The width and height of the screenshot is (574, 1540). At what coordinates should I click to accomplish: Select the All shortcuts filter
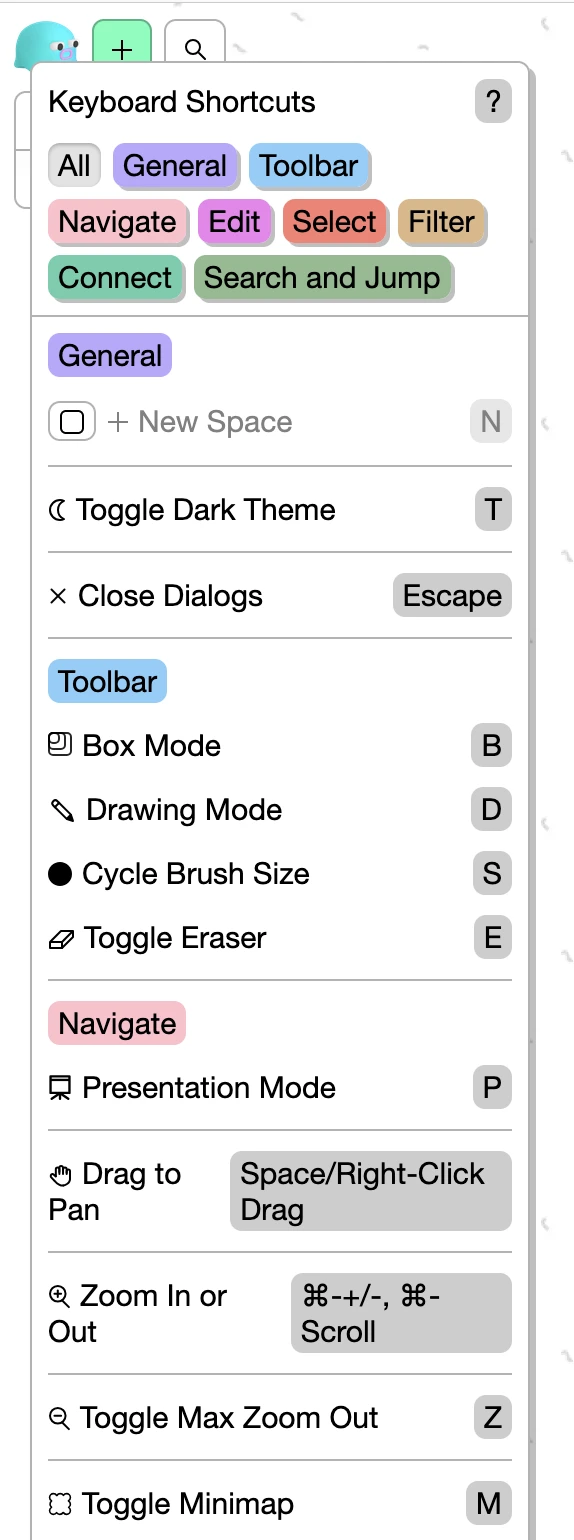pyautogui.click(x=74, y=166)
